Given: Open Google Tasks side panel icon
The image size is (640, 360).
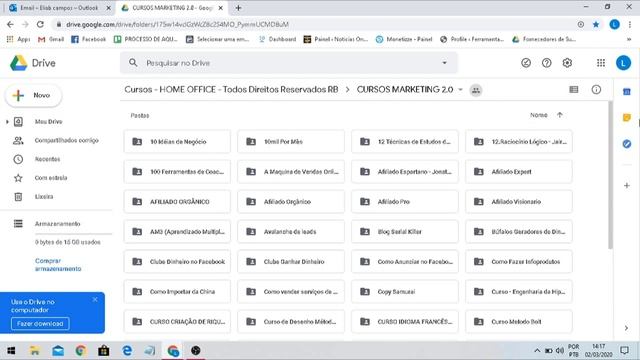Looking at the screenshot, I should pos(627,144).
